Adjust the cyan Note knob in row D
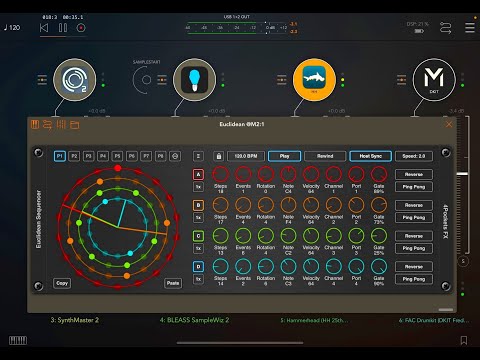 point(288,266)
